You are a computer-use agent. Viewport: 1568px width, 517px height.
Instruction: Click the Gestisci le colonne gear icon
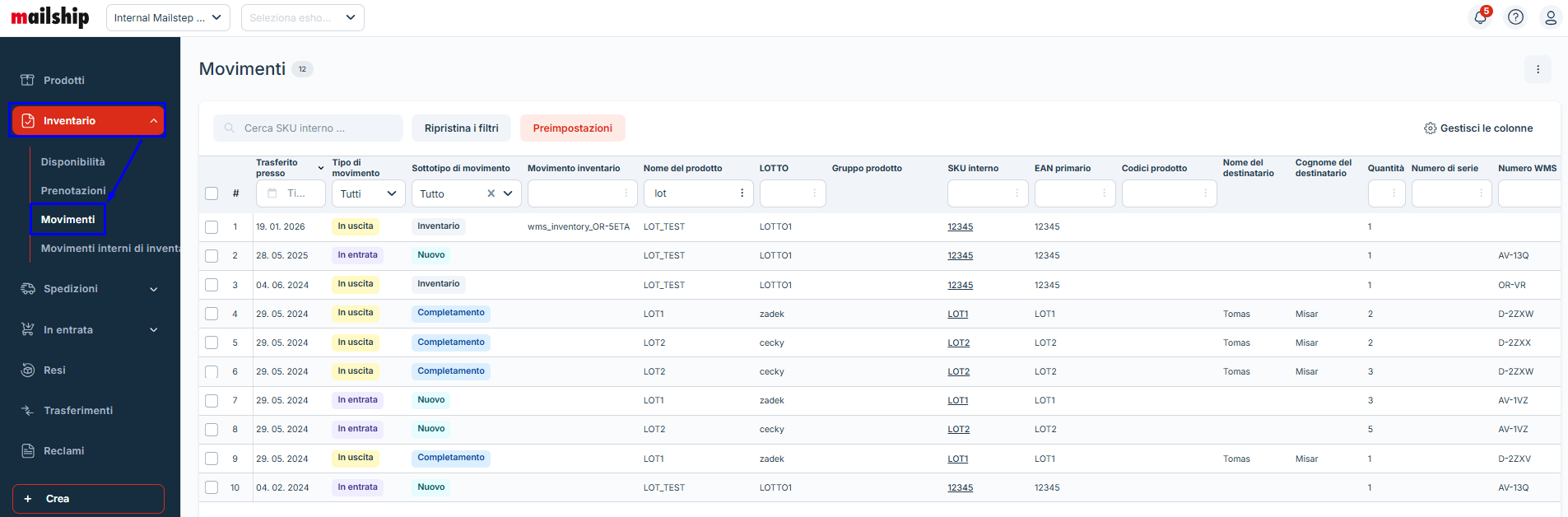1431,128
